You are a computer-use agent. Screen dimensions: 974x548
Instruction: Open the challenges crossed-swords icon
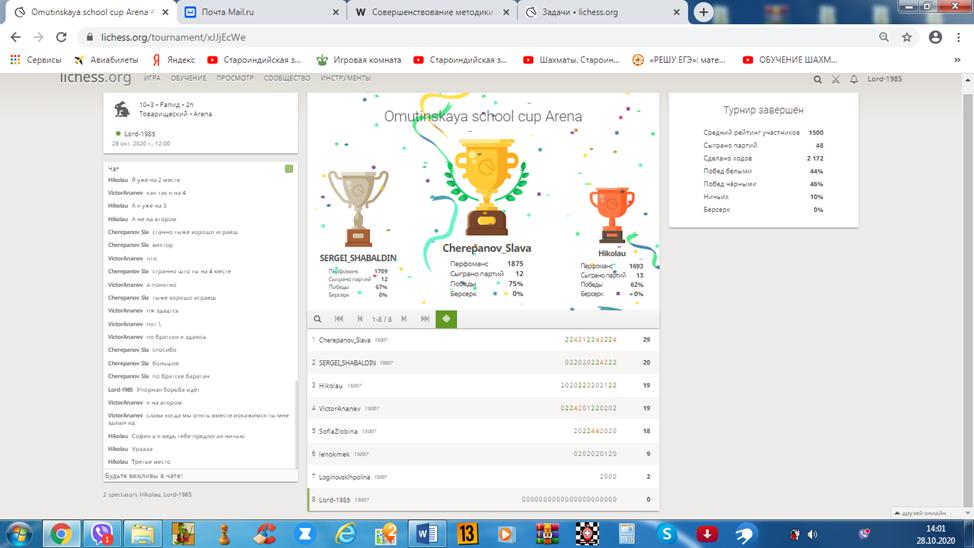[836, 78]
